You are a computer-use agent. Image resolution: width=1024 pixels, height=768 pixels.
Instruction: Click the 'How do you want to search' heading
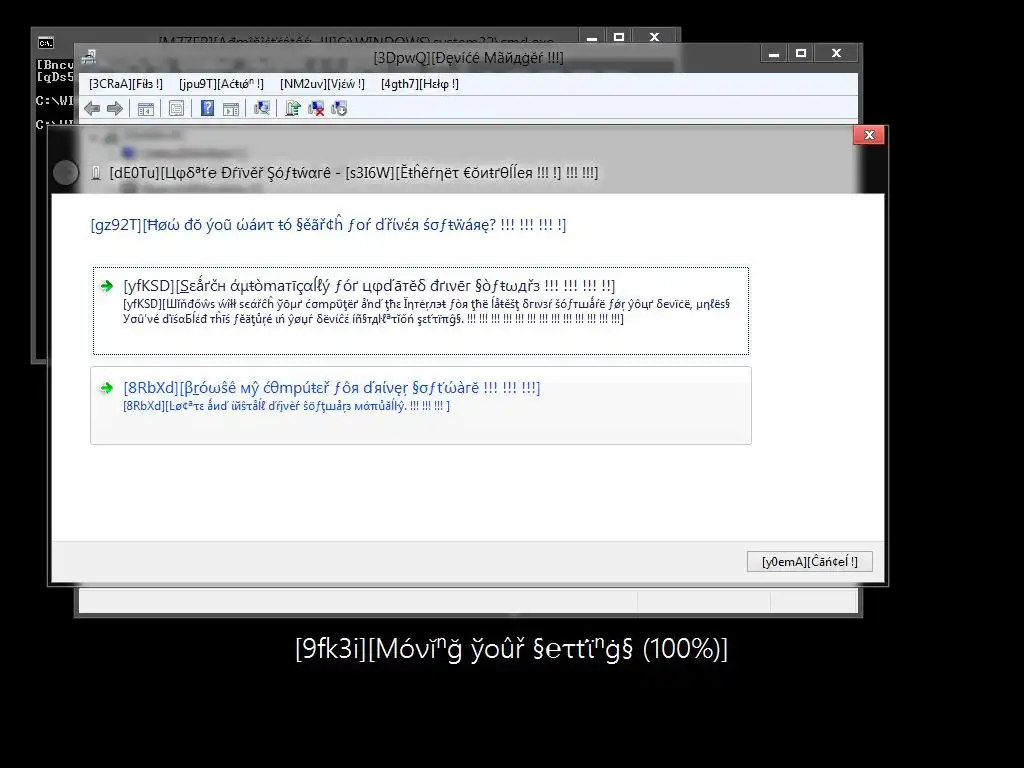328,225
